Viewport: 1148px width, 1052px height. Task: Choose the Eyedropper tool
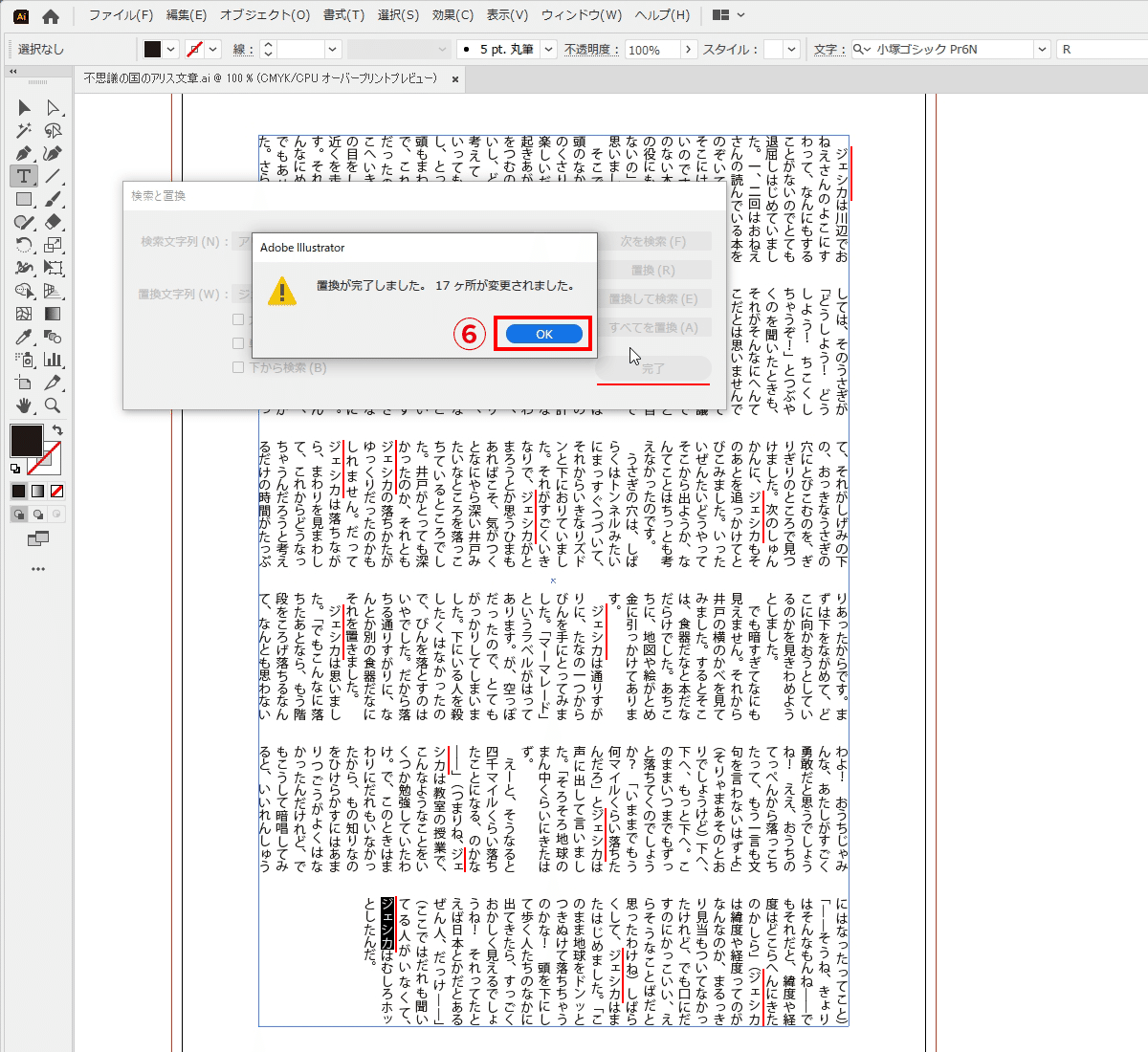tap(24, 337)
